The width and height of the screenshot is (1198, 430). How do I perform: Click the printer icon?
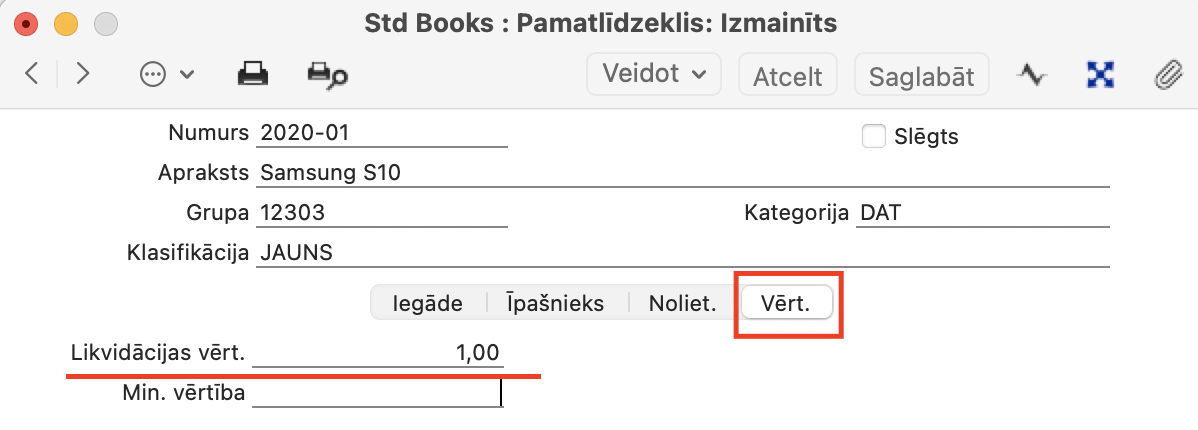252,74
